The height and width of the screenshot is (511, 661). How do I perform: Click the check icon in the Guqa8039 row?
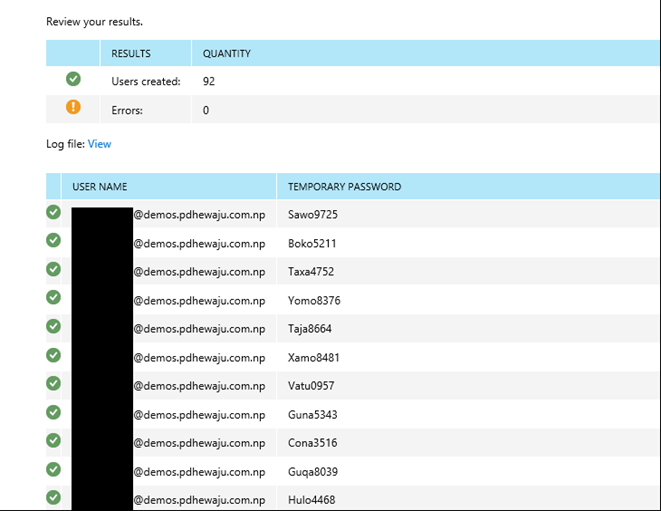point(54,469)
